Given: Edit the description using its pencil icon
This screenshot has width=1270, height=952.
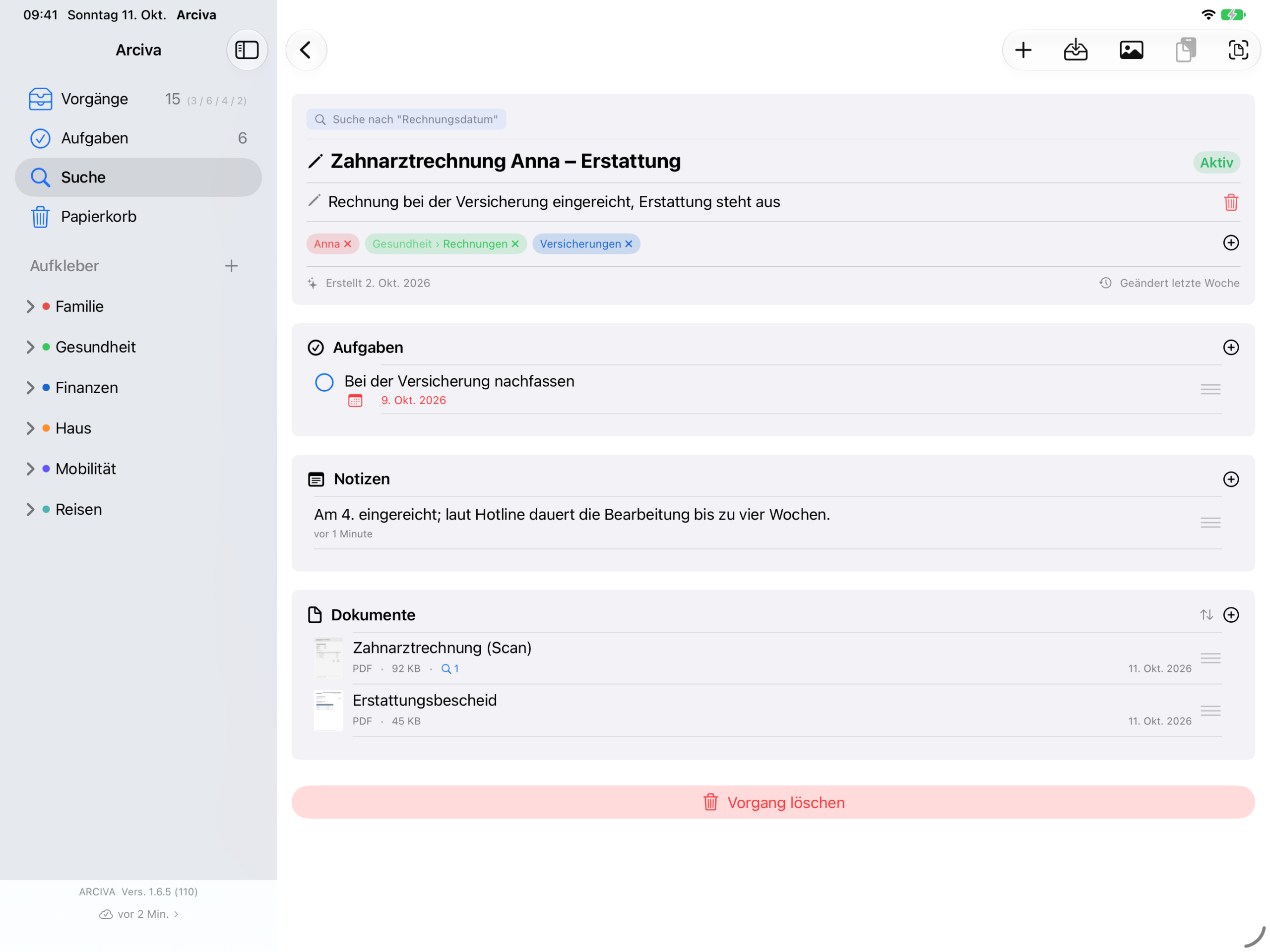Looking at the screenshot, I should (x=314, y=200).
